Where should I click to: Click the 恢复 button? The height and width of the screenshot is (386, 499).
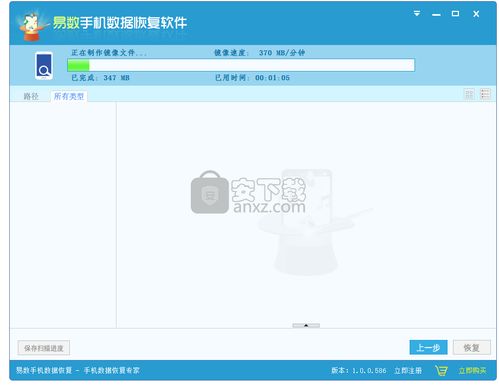click(x=472, y=348)
